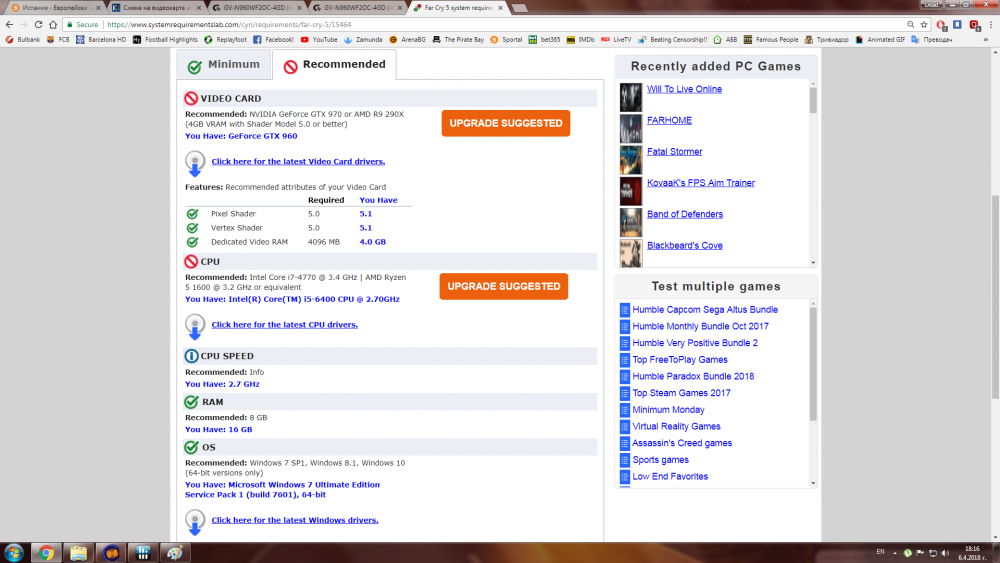
Task: Open the Football Highlights bookmark
Action: point(165,40)
